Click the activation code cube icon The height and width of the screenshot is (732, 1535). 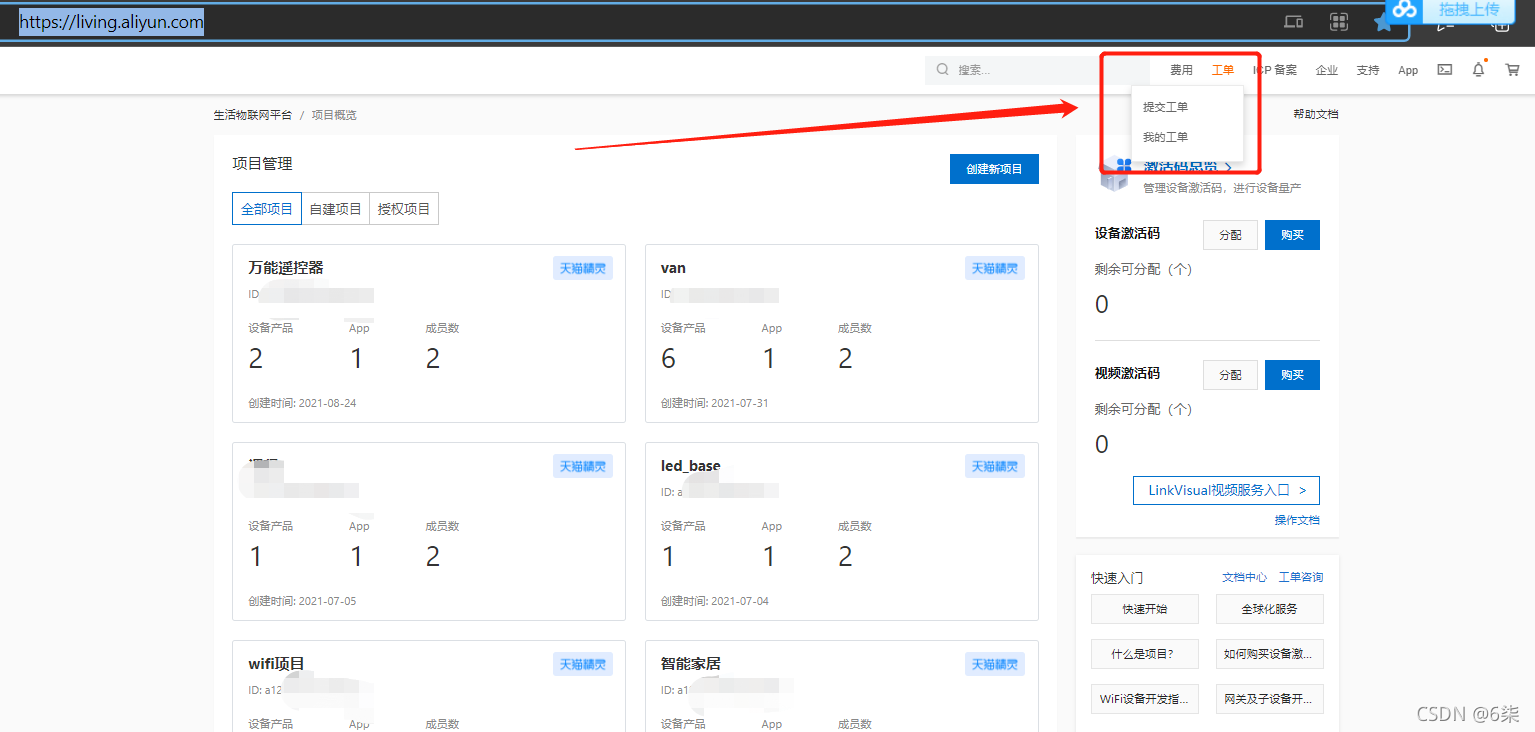1117,173
